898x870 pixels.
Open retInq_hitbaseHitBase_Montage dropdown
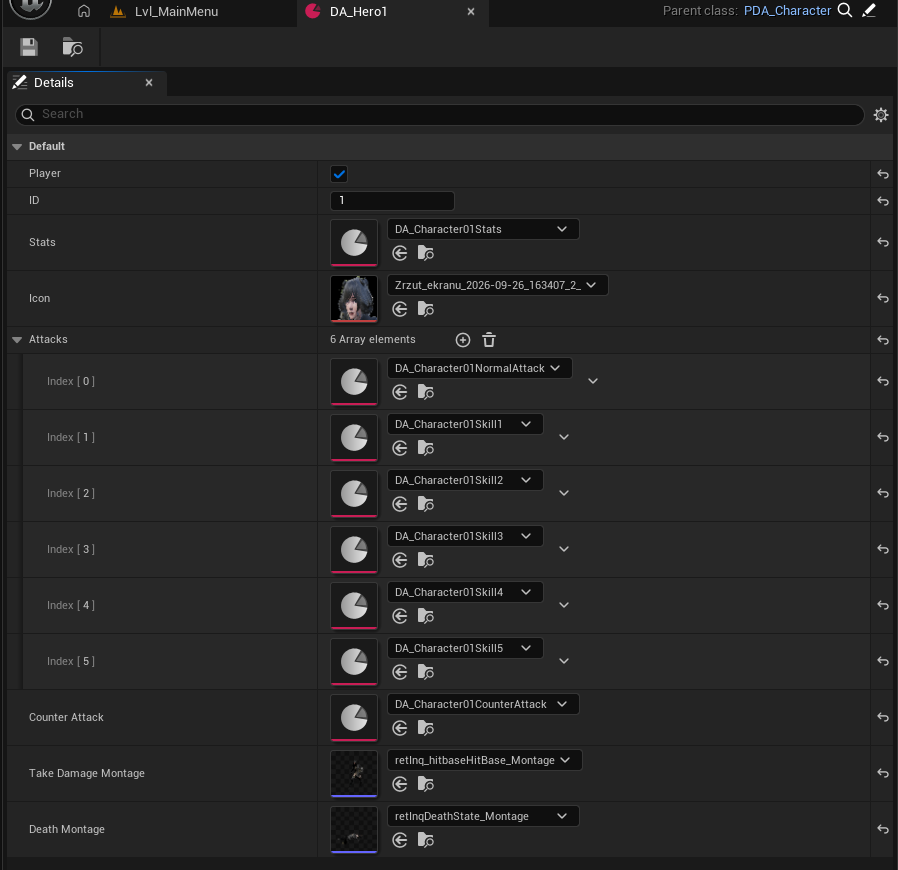coord(485,760)
